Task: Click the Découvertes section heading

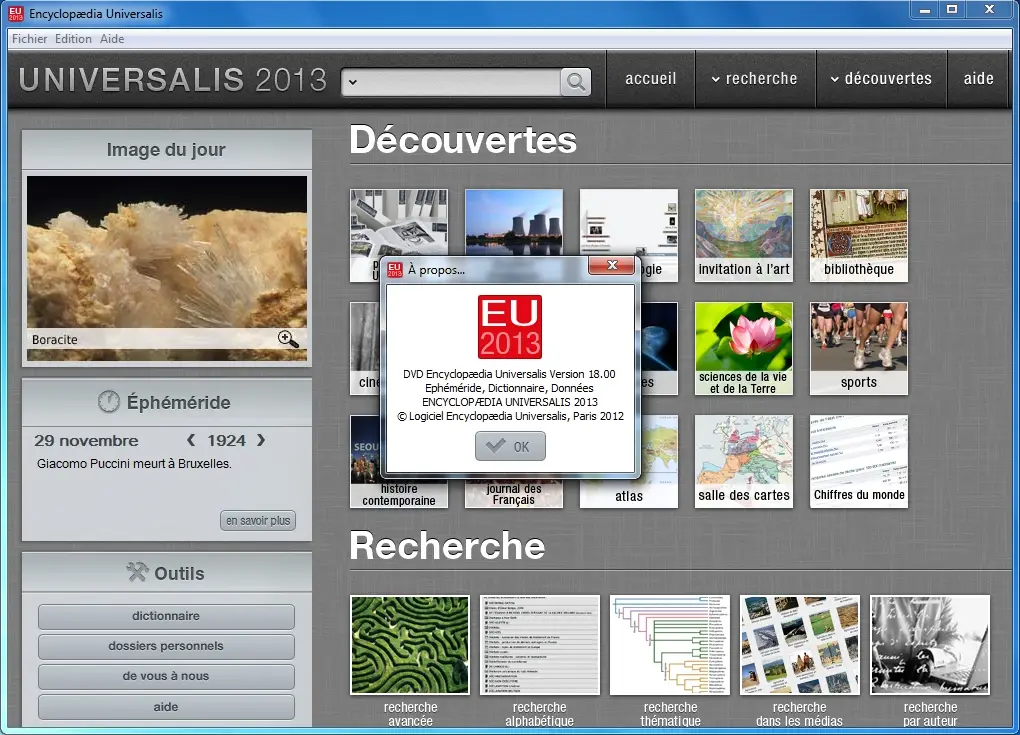Action: [x=463, y=140]
